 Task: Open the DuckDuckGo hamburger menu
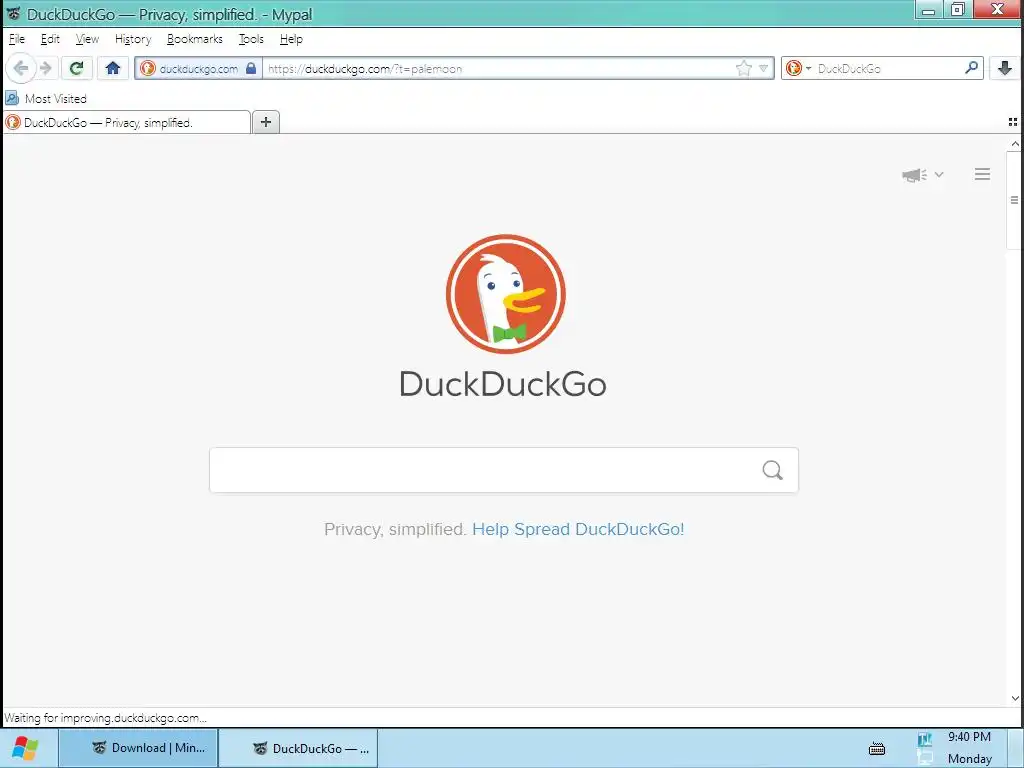coord(982,174)
